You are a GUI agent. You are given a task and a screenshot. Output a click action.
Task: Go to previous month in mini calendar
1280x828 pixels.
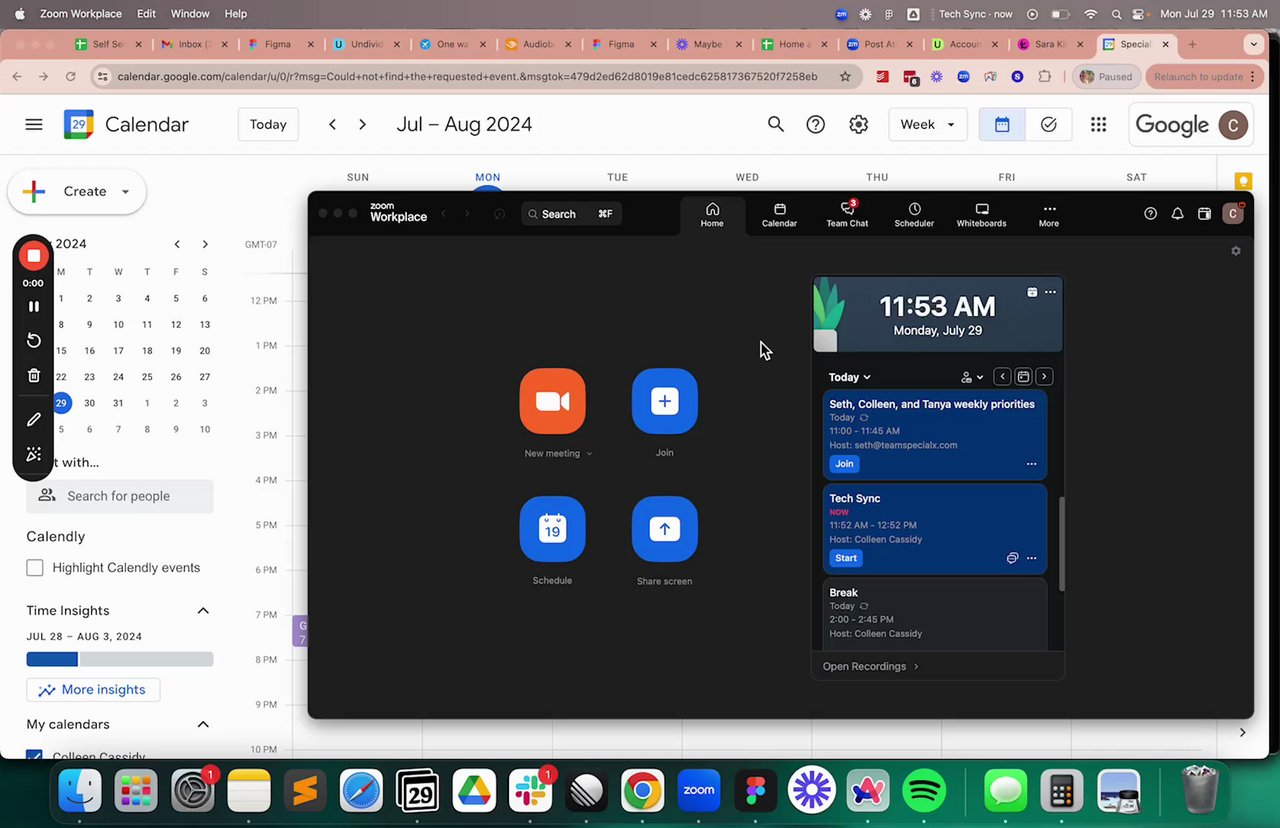click(x=177, y=244)
